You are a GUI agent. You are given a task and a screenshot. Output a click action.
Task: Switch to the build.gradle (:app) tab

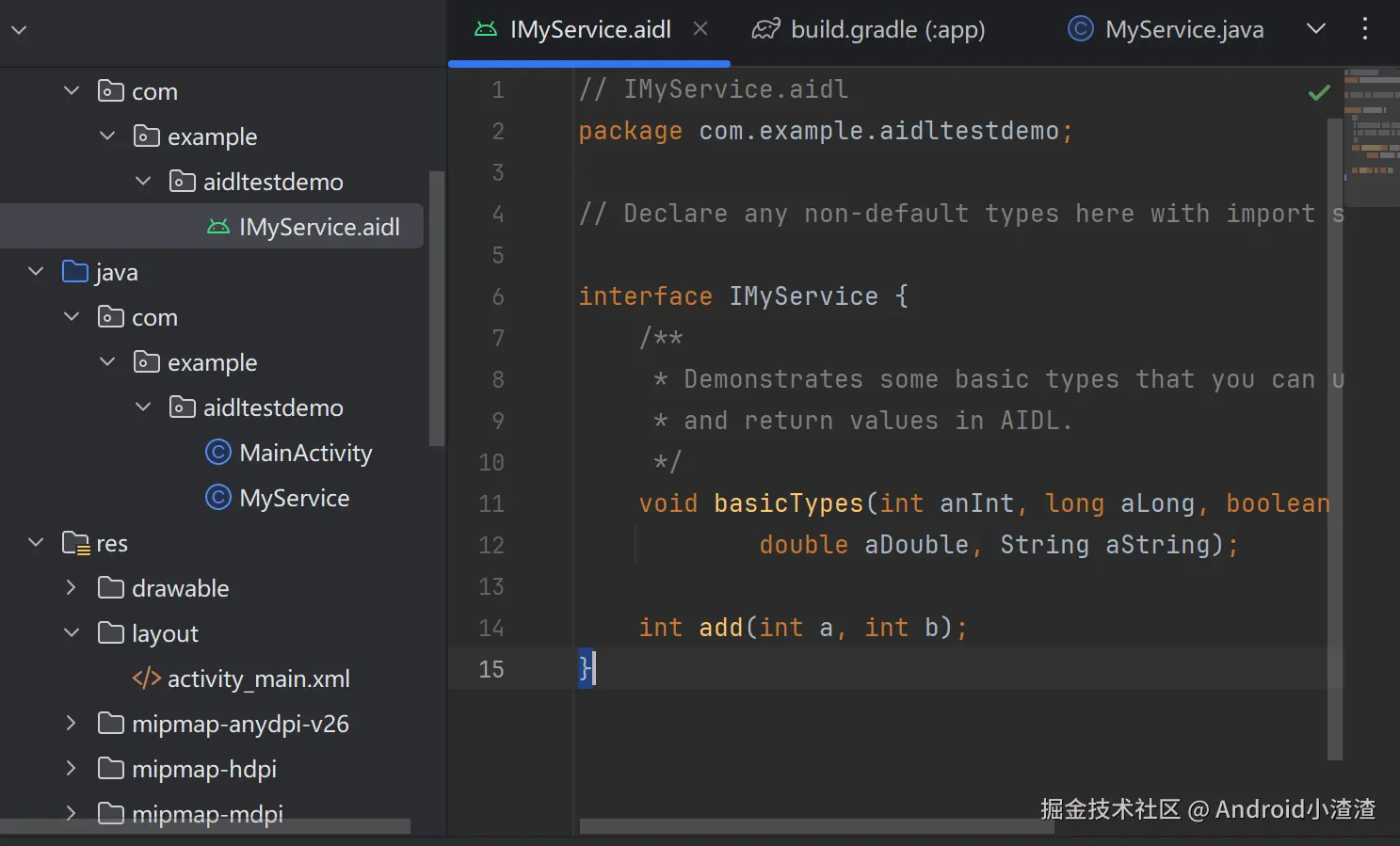[x=887, y=30]
